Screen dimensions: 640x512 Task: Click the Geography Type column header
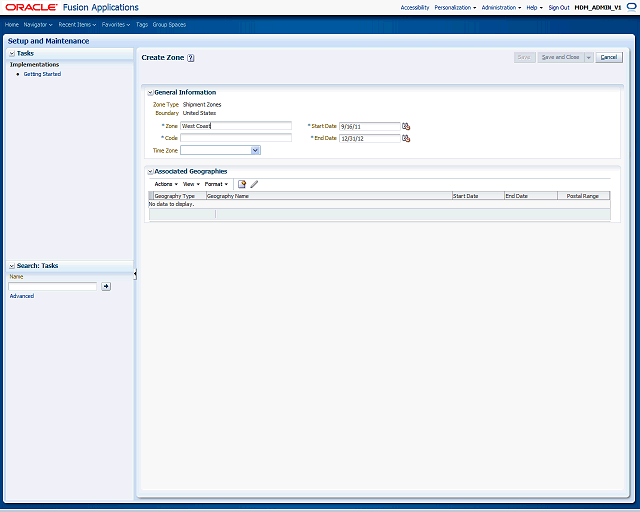tap(180, 196)
